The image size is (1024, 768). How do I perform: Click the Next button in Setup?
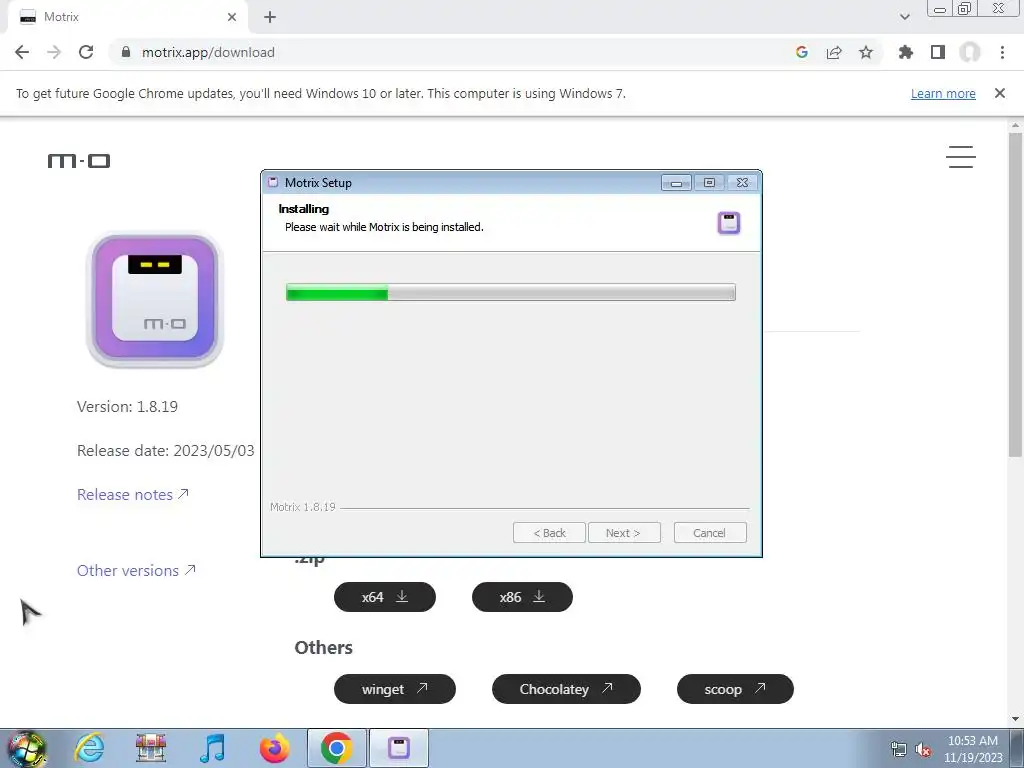pyautogui.click(x=624, y=533)
